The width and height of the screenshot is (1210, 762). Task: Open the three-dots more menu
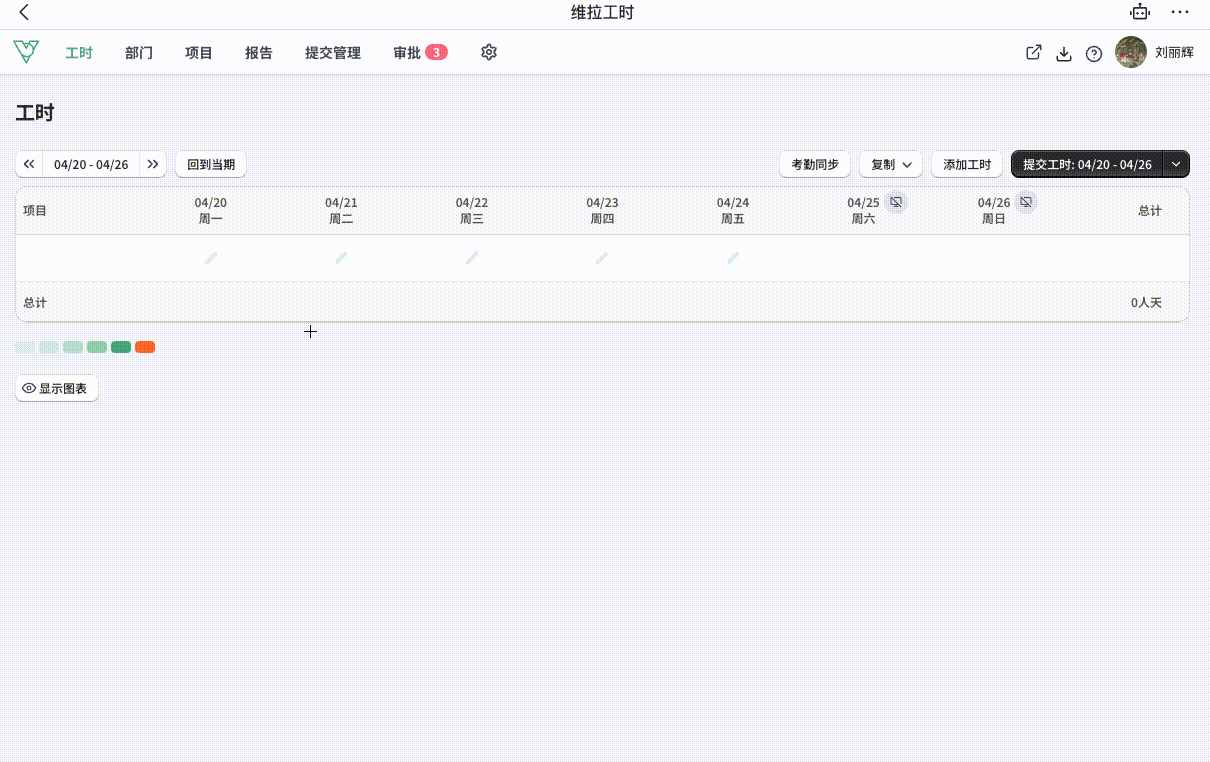pyautogui.click(x=1180, y=13)
